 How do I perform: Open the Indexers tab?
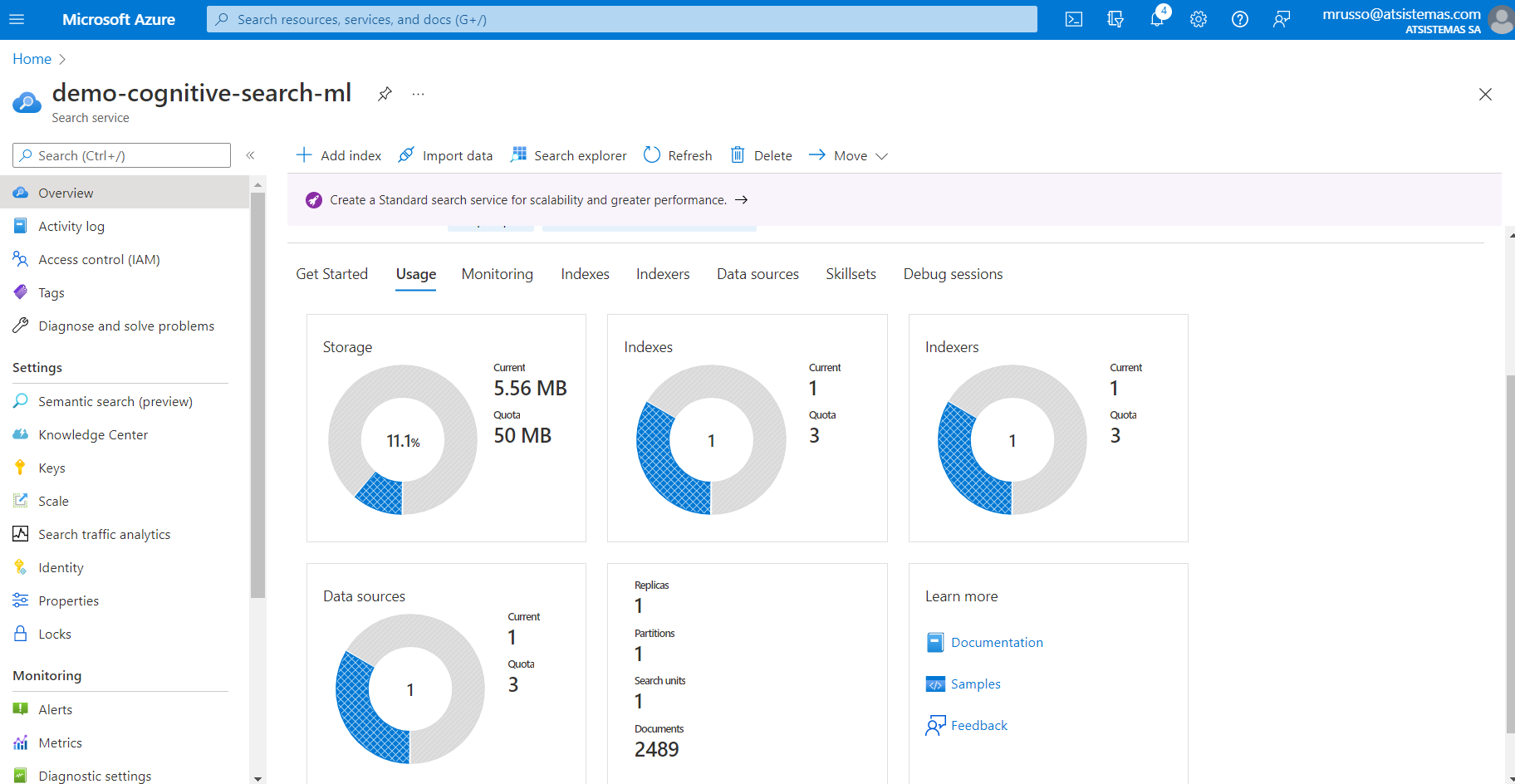click(x=663, y=274)
